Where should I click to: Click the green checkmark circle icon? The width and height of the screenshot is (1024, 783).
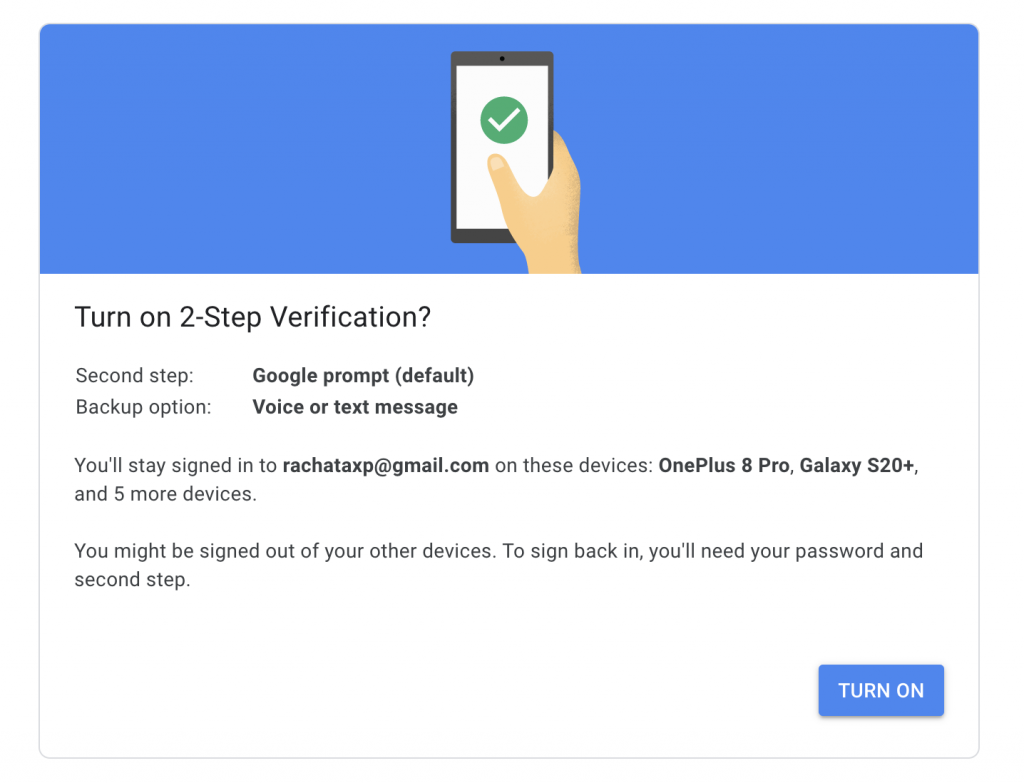504,120
